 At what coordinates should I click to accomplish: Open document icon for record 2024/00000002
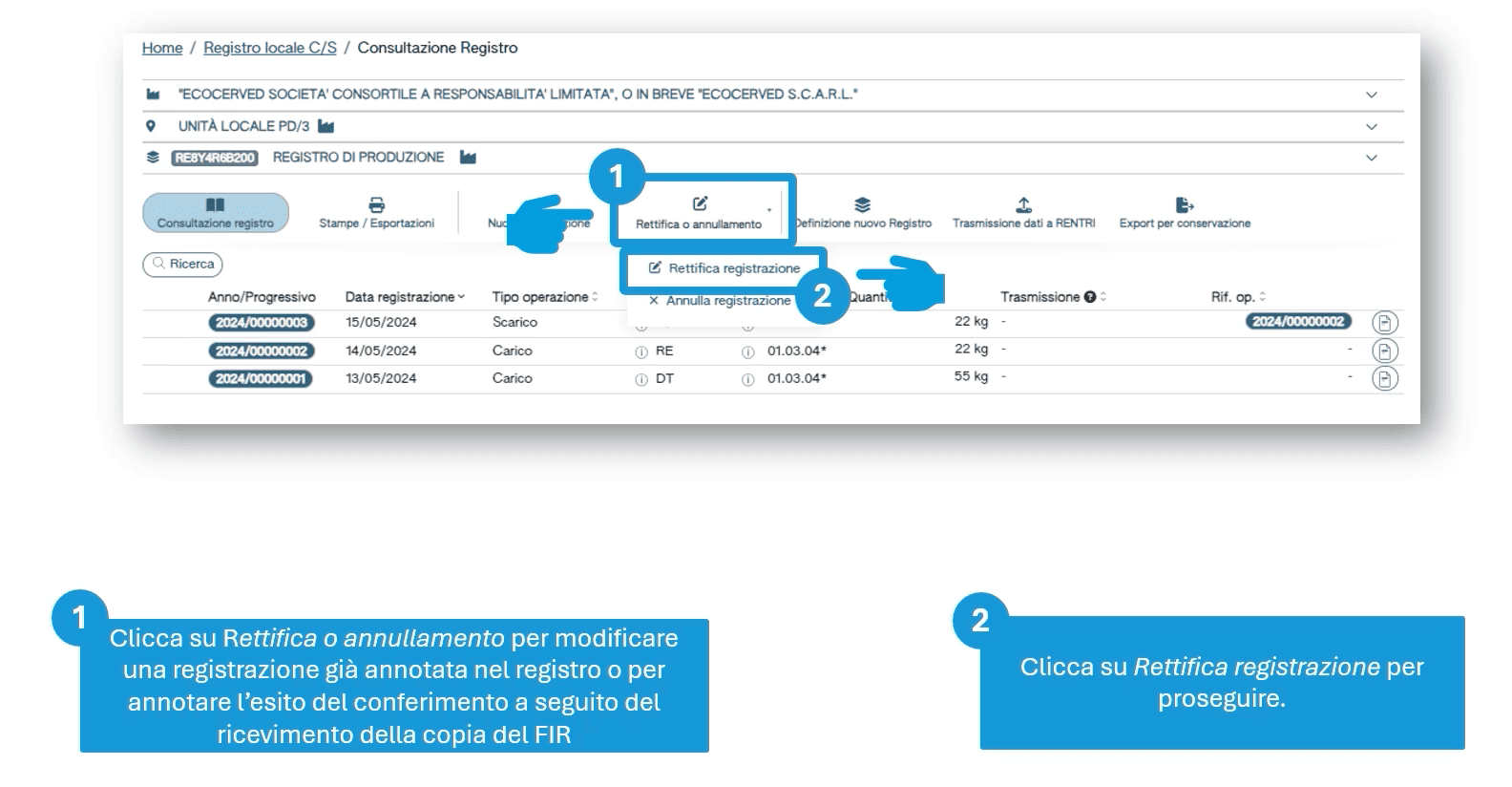(x=1384, y=351)
